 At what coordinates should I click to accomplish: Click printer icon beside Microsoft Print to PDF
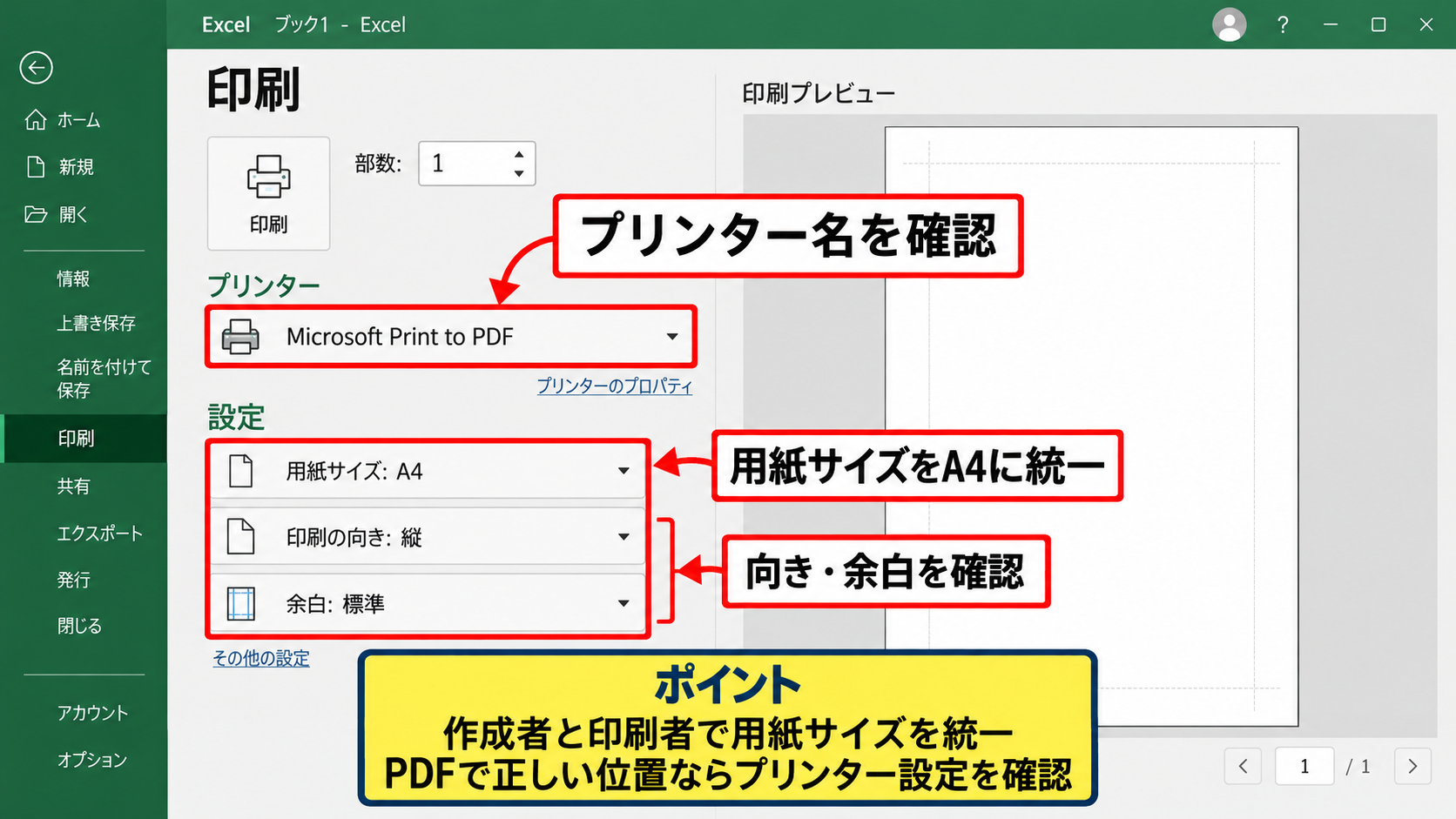pyautogui.click(x=240, y=337)
